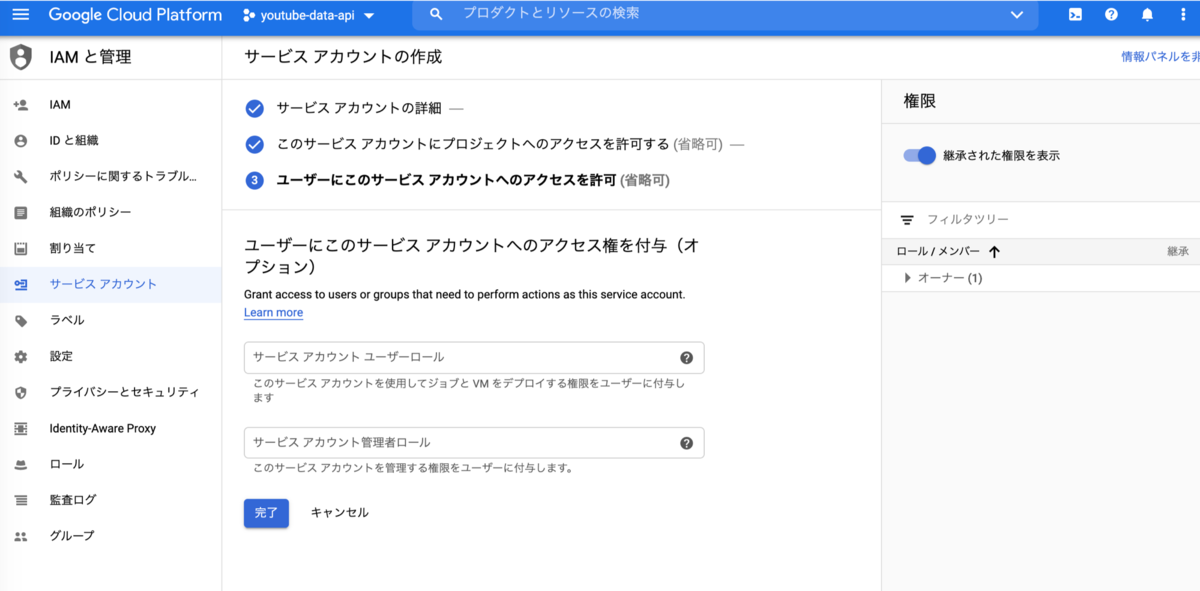Click the IAM add-person icon
The width and height of the screenshot is (1200, 591).
coord(21,104)
